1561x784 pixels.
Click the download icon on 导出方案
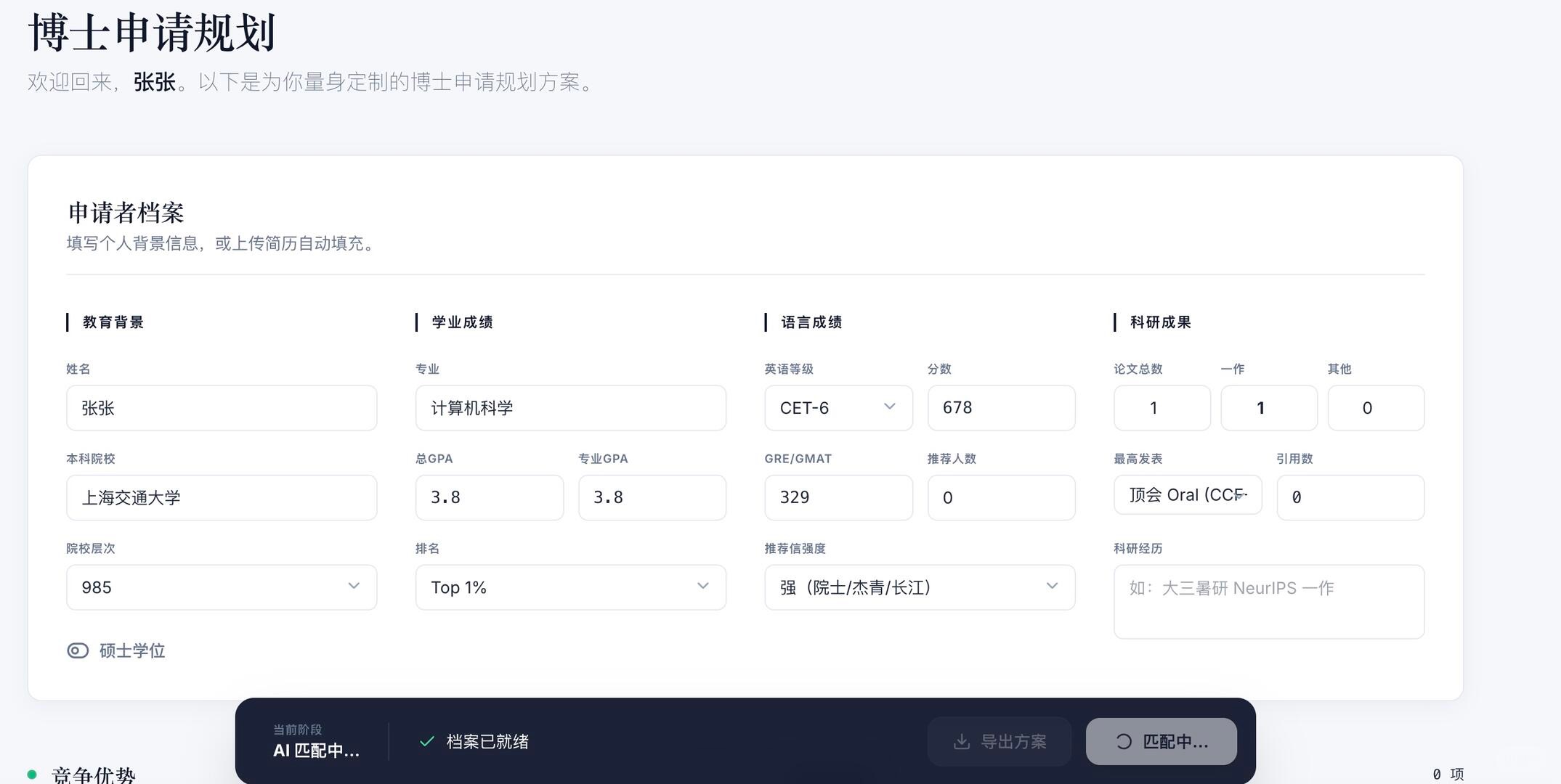pyautogui.click(x=961, y=742)
